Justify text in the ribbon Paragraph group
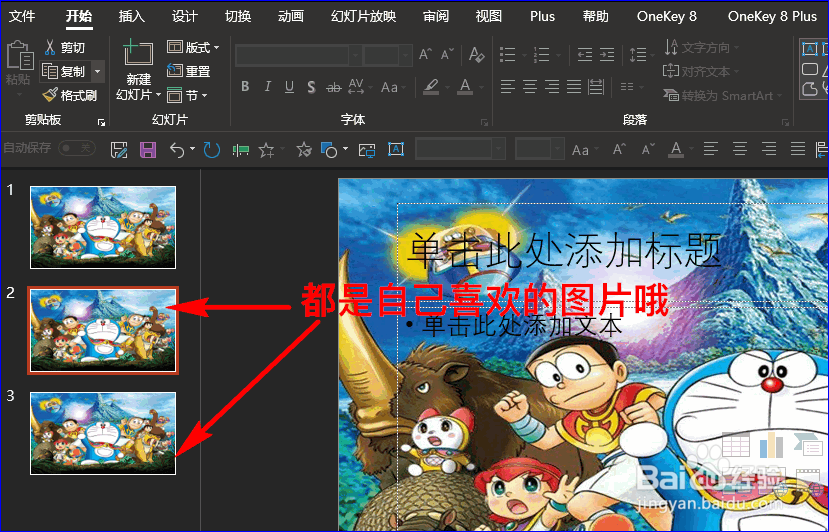829x532 pixels. (x=574, y=87)
